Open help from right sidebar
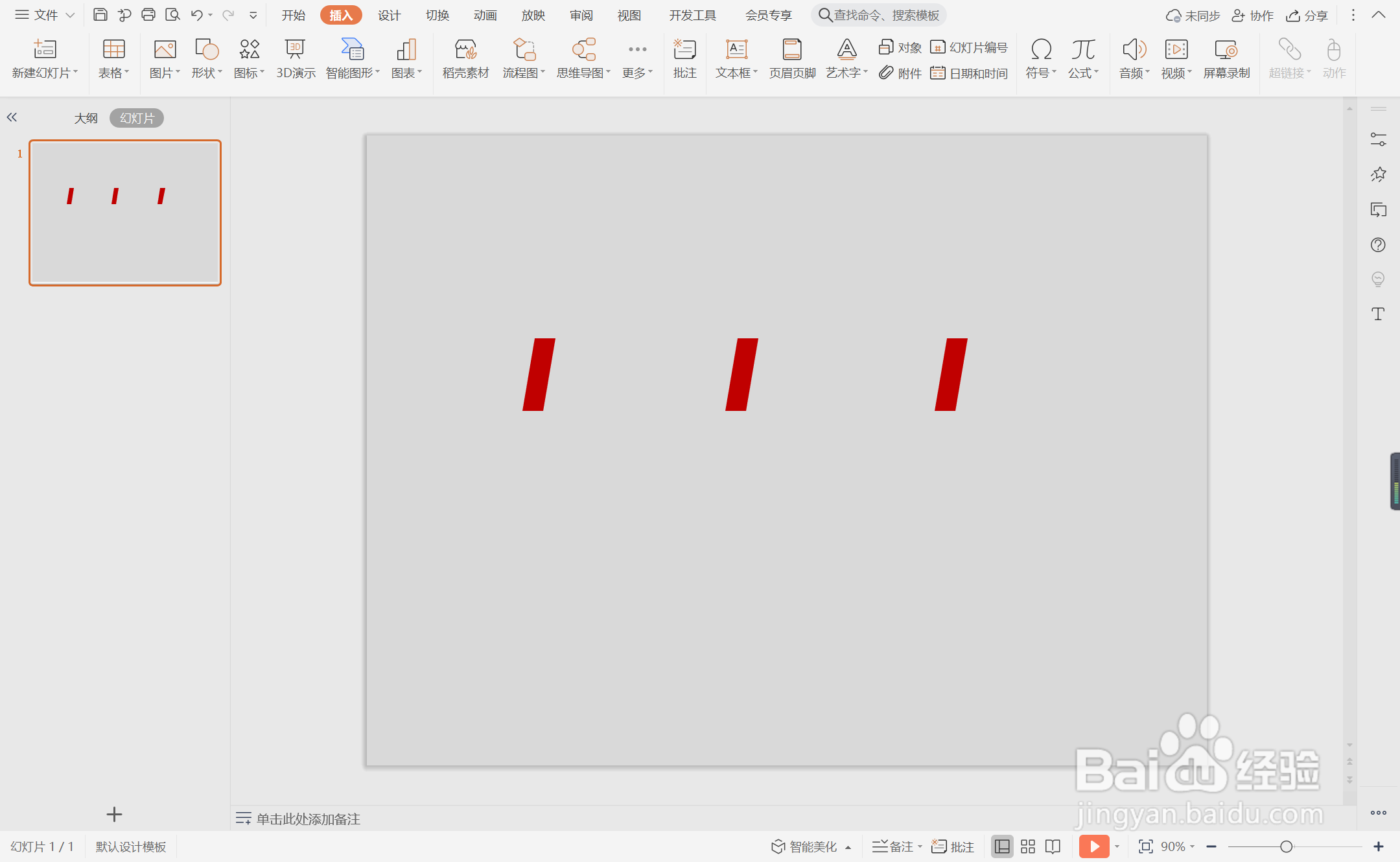The image size is (1400, 862). 1378,245
